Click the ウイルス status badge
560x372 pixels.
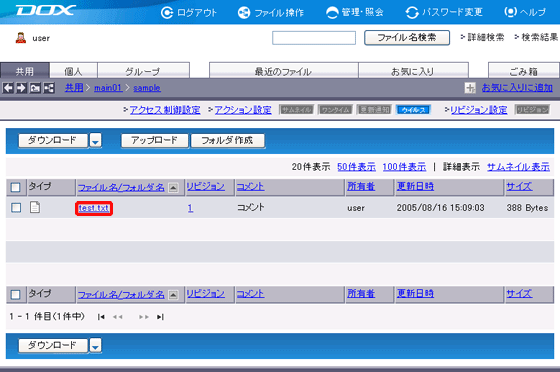pos(414,110)
